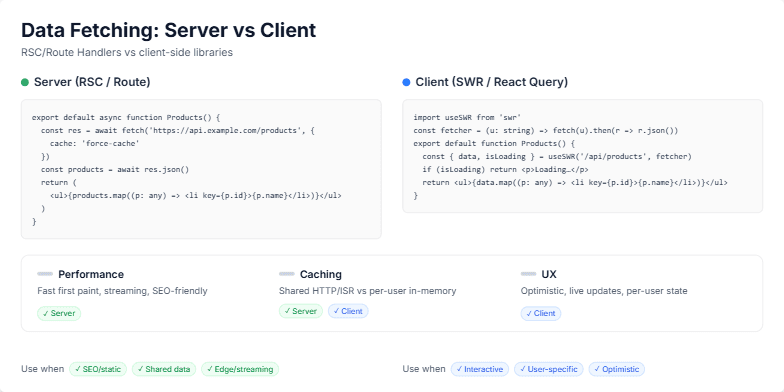Click the useSWR('/api/products', fetcher) line

coord(557,156)
